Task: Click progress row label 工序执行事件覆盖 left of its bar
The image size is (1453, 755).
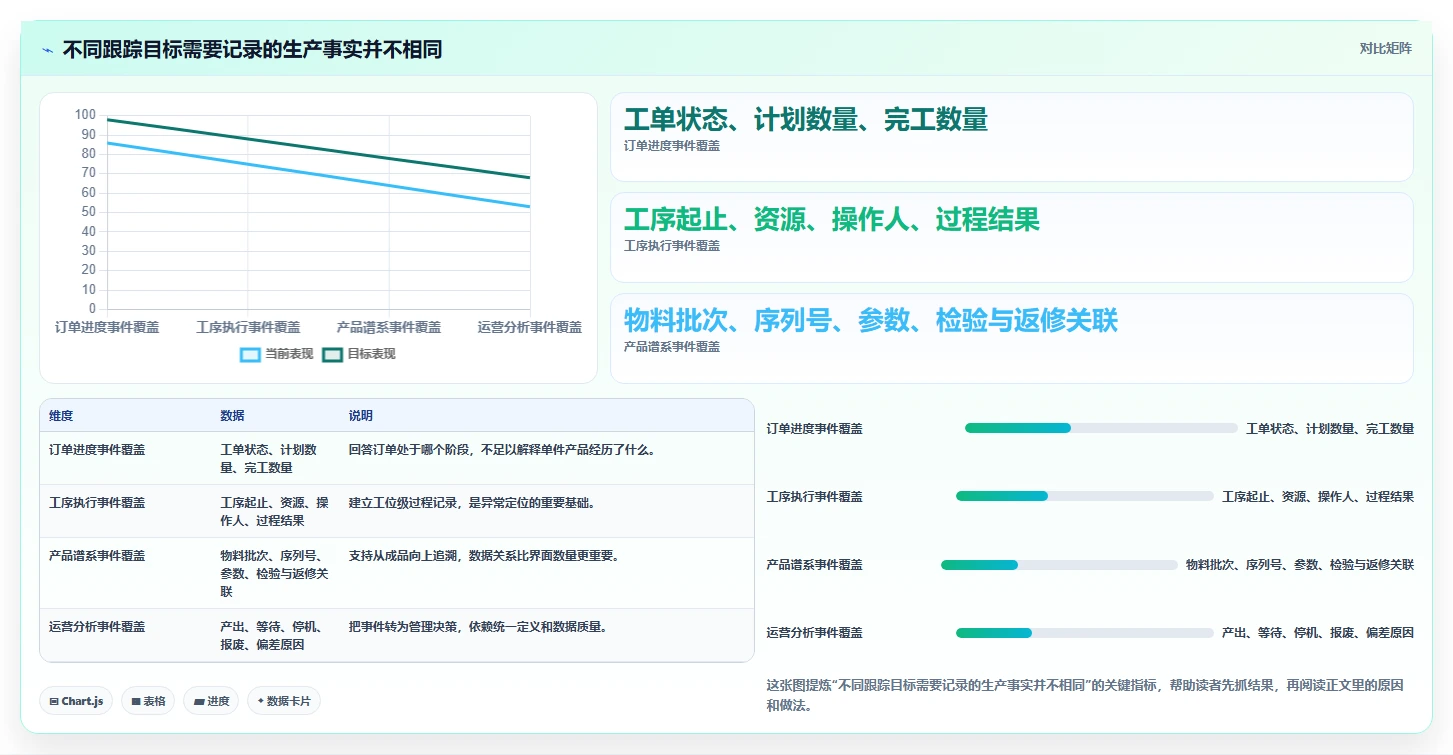Action: pyautogui.click(x=815, y=497)
